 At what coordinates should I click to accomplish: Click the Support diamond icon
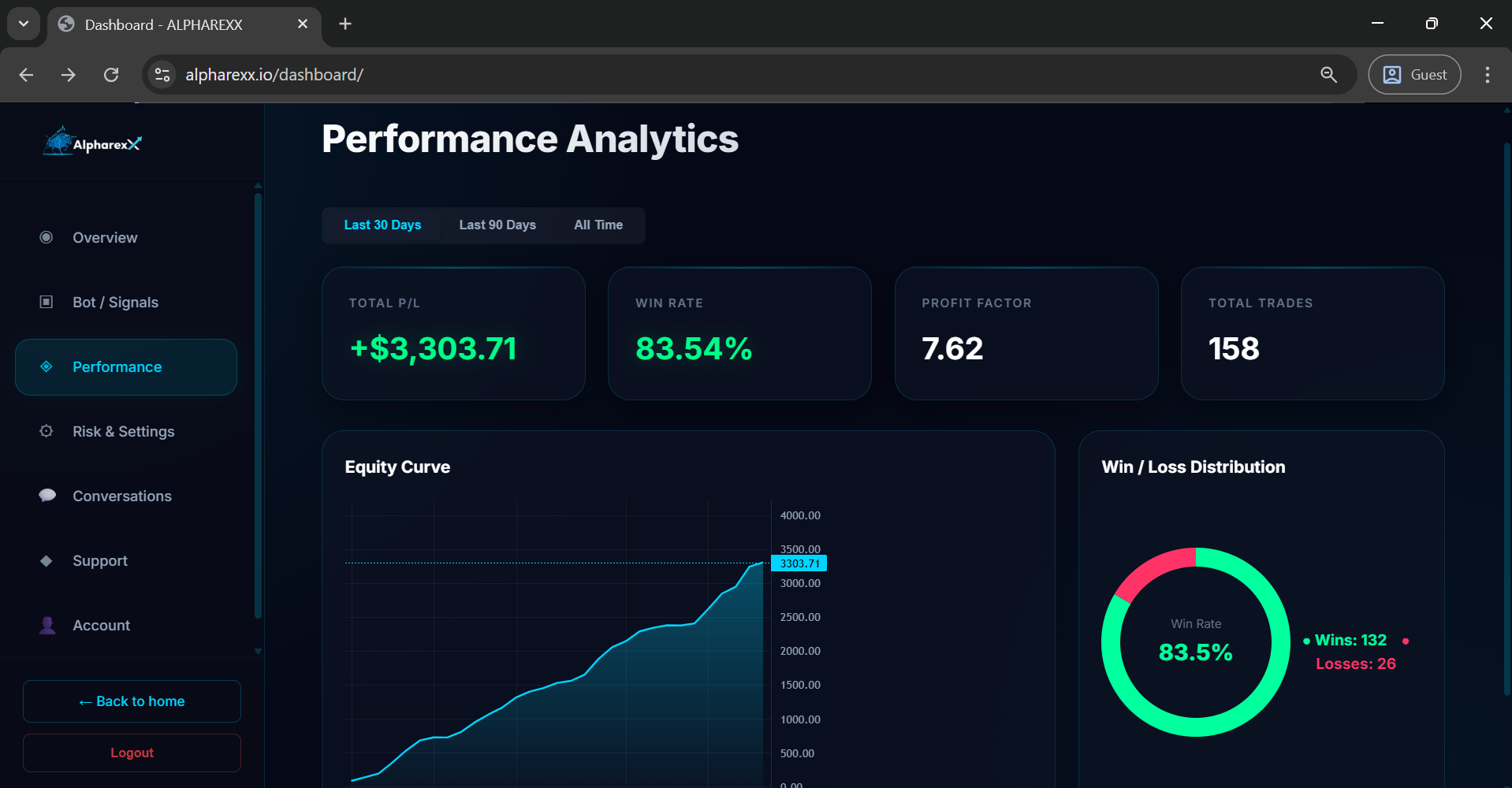pyautogui.click(x=47, y=560)
